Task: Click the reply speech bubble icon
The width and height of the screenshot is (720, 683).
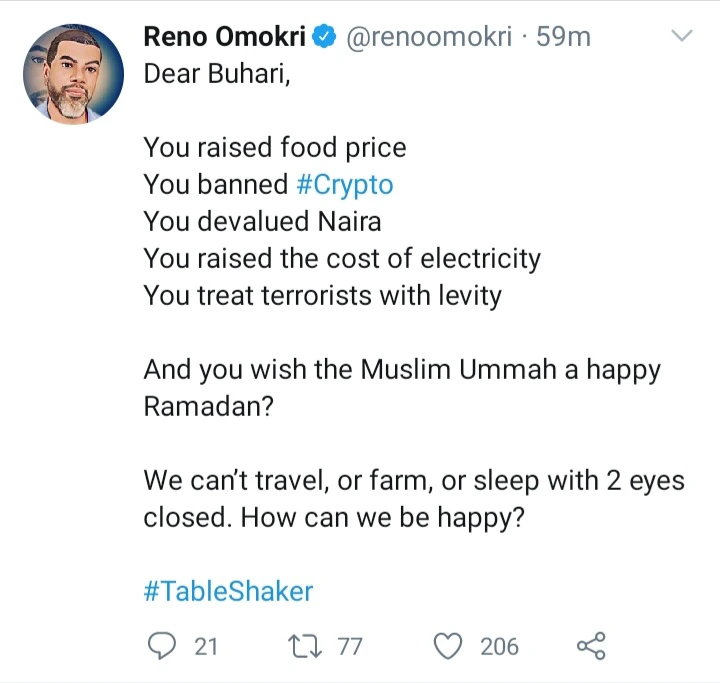Action: 163,647
